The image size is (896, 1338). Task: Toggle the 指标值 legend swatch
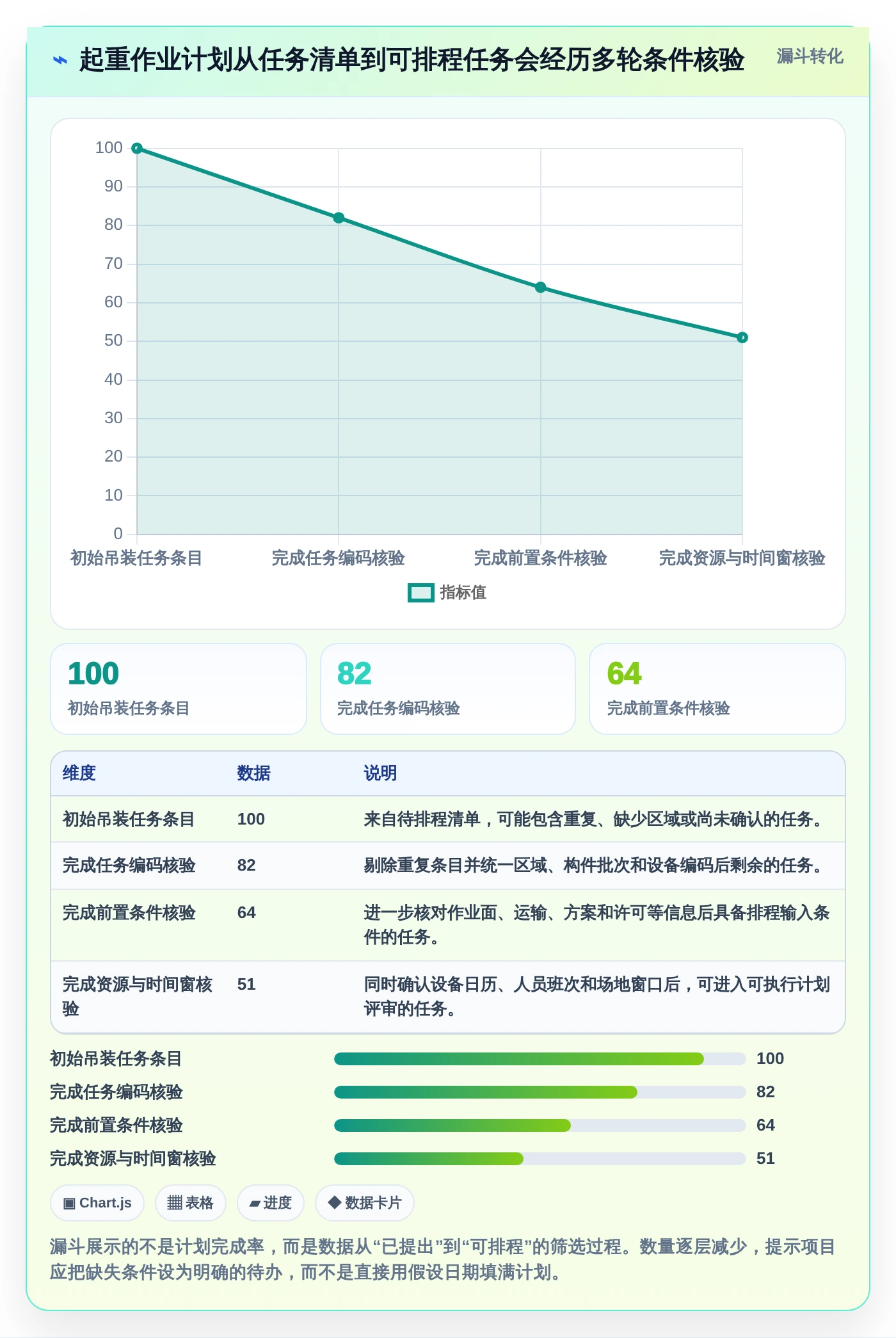click(x=421, y=593)
